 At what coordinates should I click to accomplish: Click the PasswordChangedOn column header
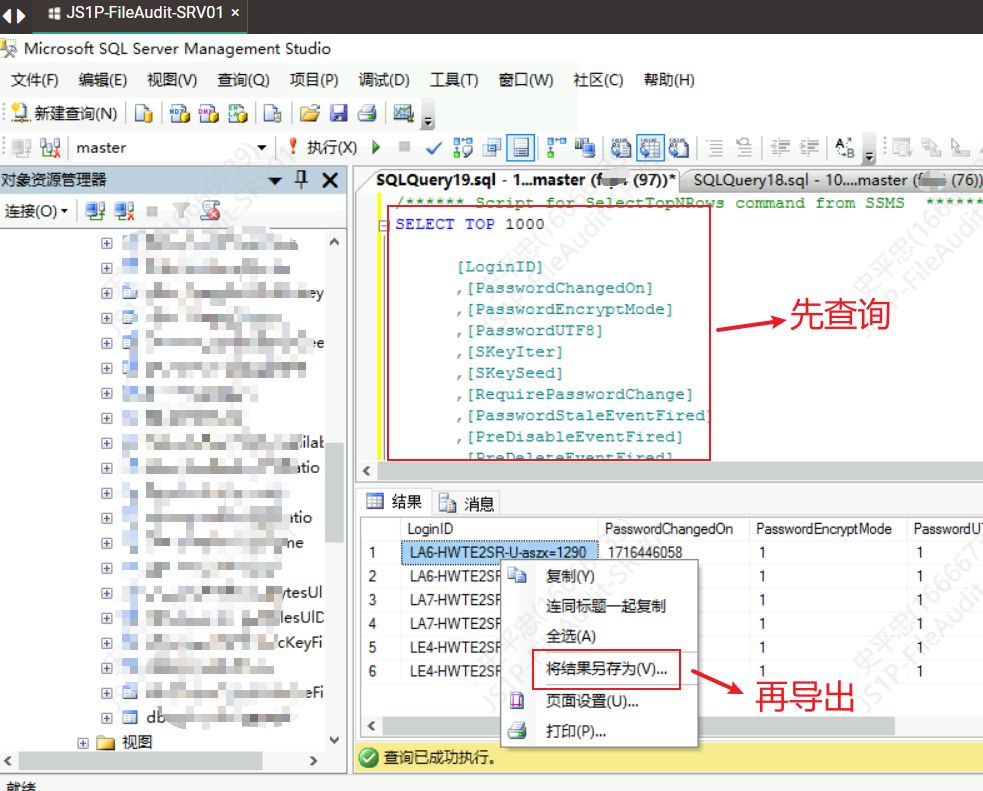point(668,528)
